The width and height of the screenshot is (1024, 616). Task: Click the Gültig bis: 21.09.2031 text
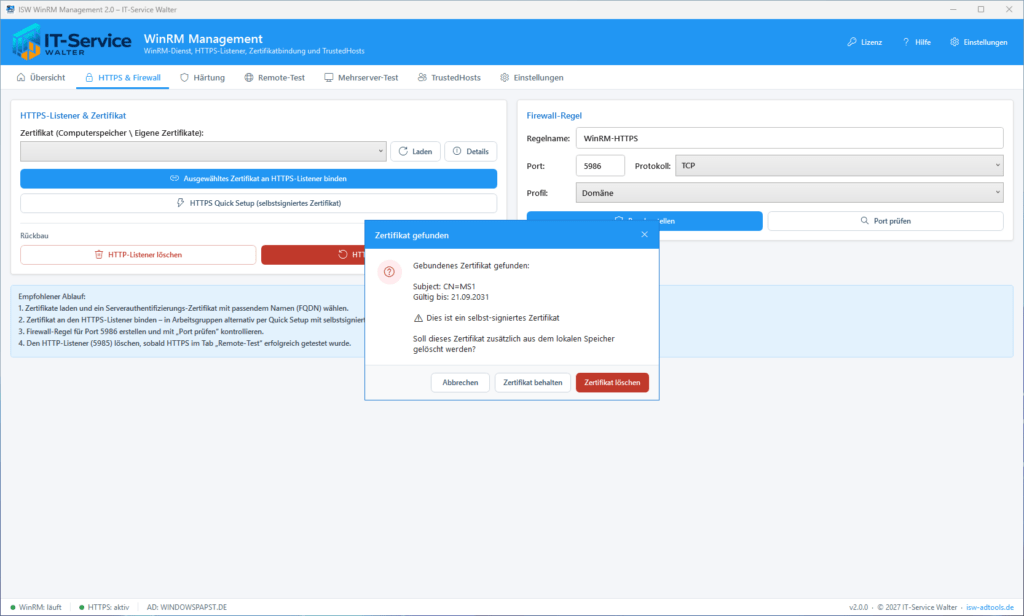click(451, 297)
